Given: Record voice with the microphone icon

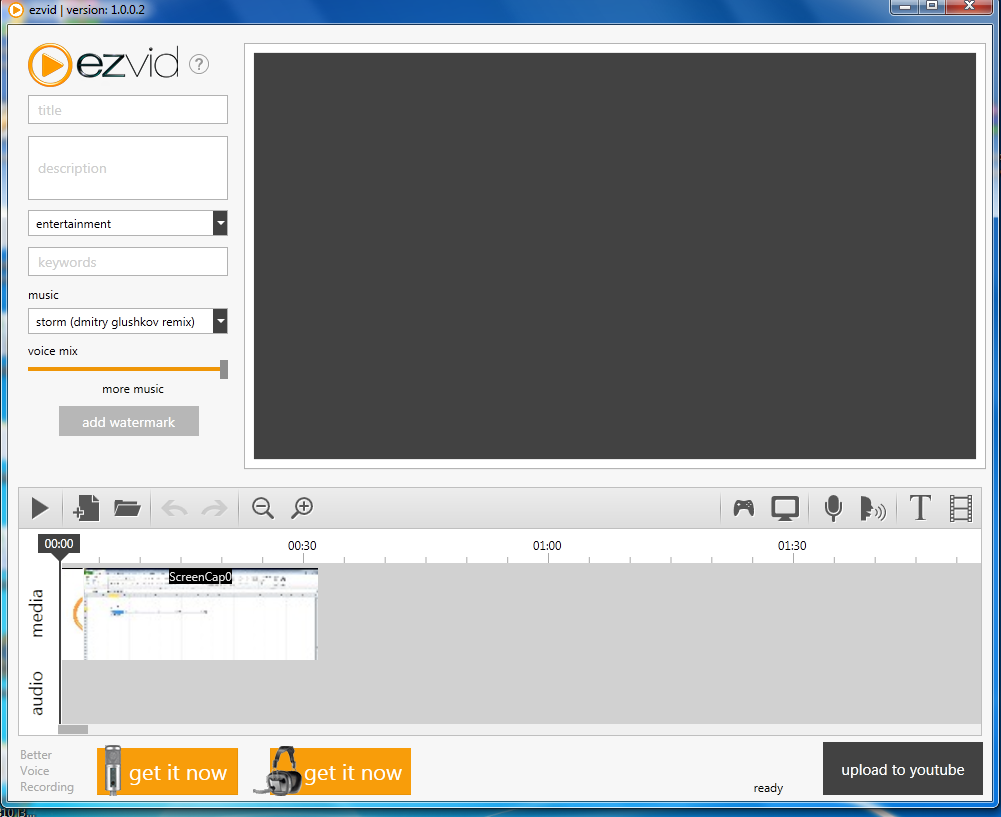Looking at the screenshot, I should (833, 509).
